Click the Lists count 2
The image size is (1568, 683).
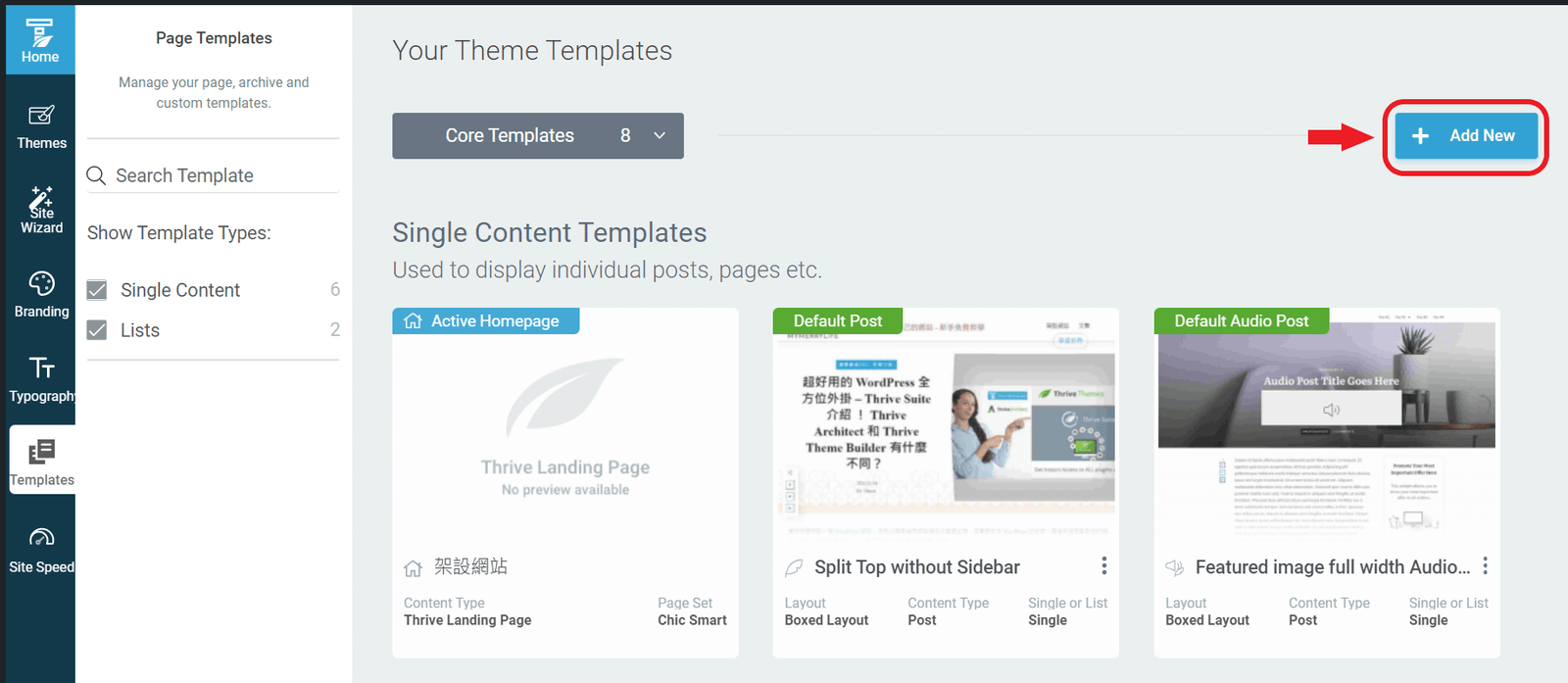coord(335,330)
